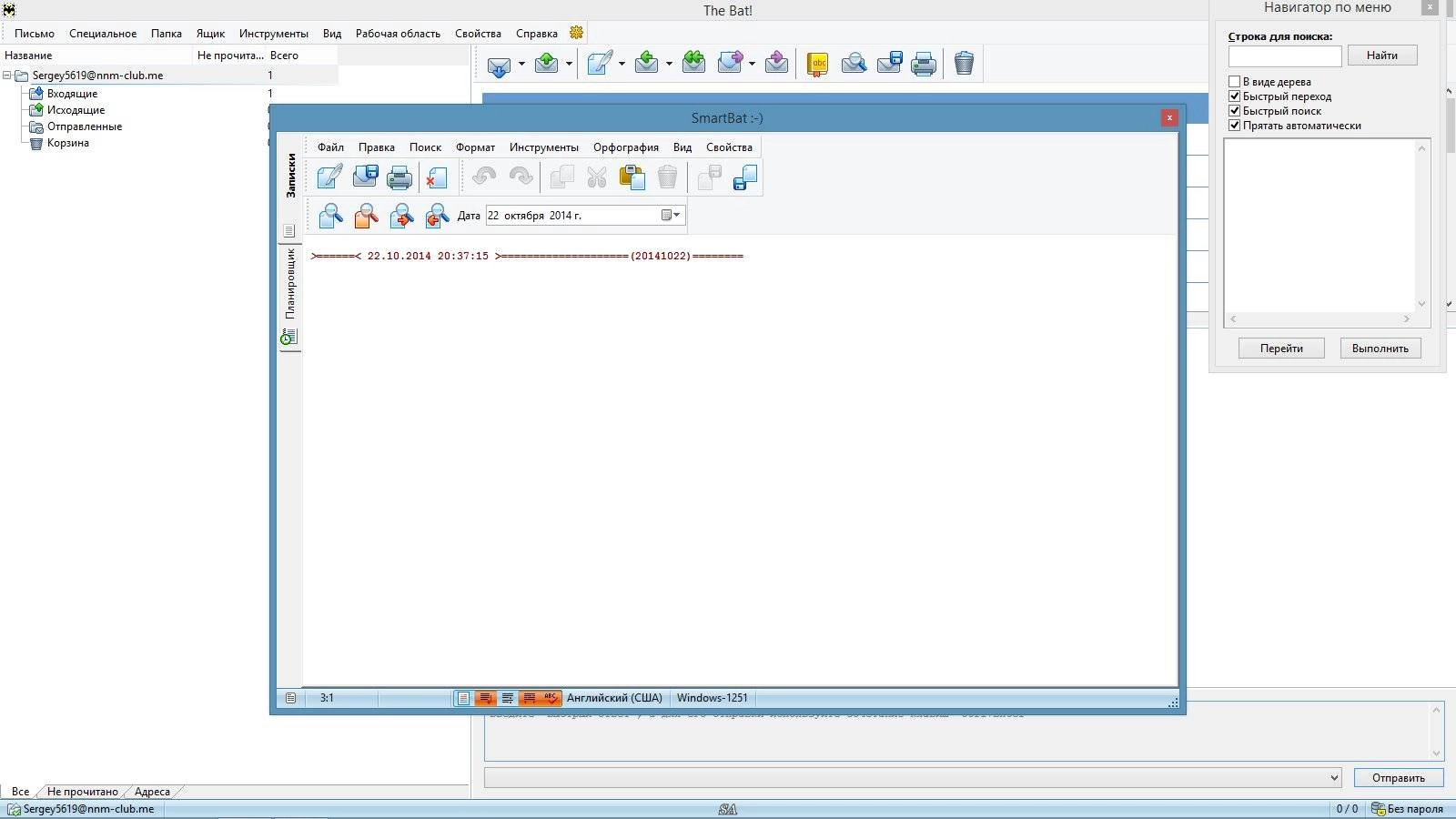Switch to the Планировщик side tab in SmartBat
The height and width of the screenshot is (819, 1456).
click(x=290, y=297)
